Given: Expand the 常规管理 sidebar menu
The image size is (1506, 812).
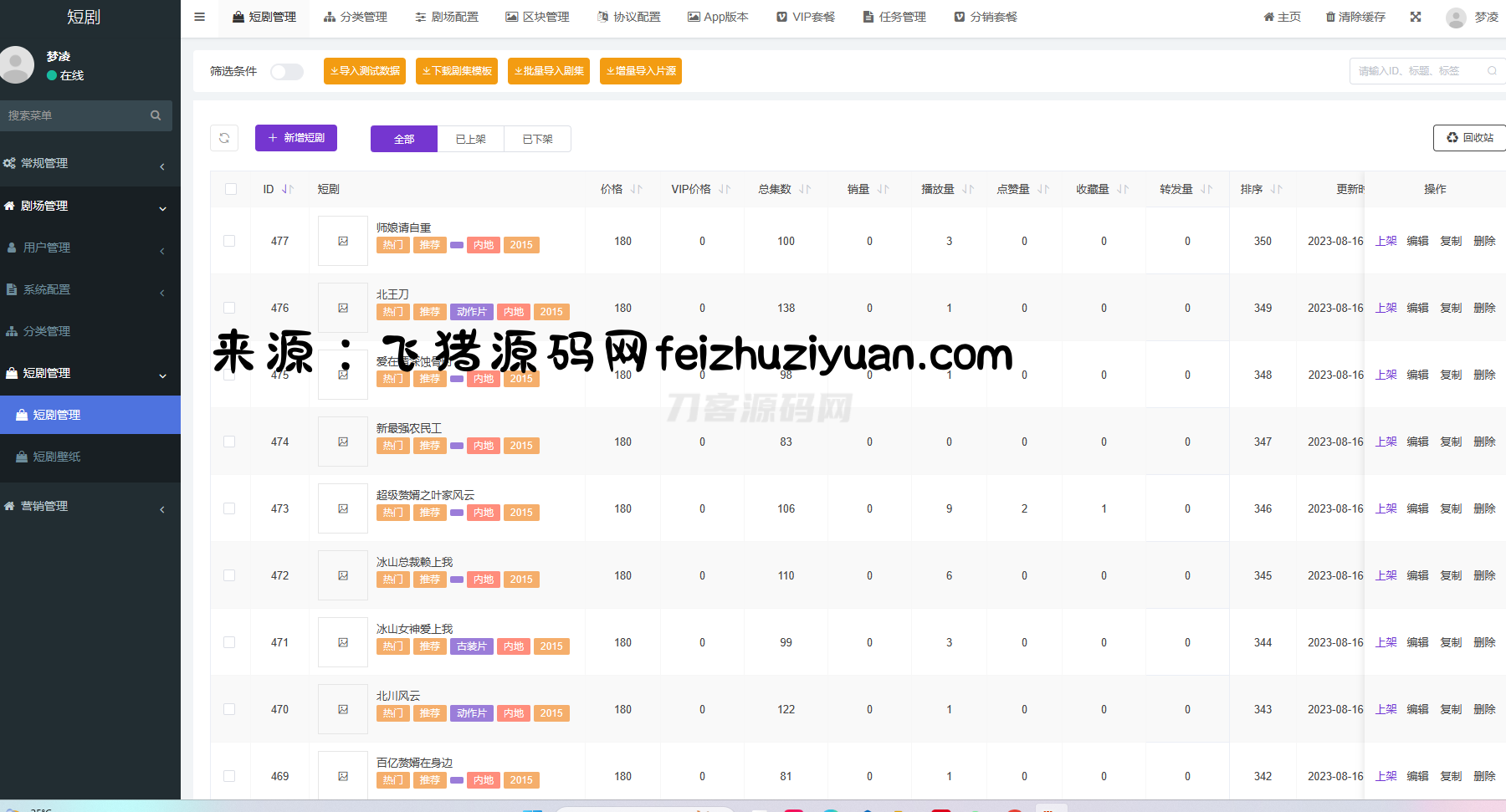Looking at the screenshot, I should (84, 164).
